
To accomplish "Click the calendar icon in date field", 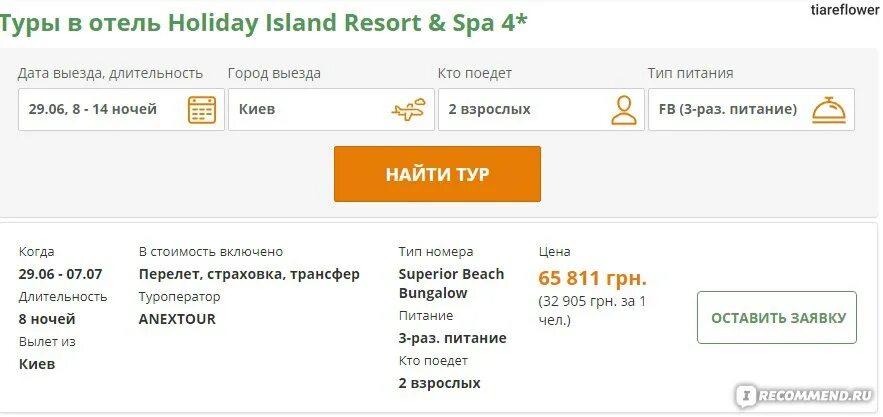I will point(202,110).
